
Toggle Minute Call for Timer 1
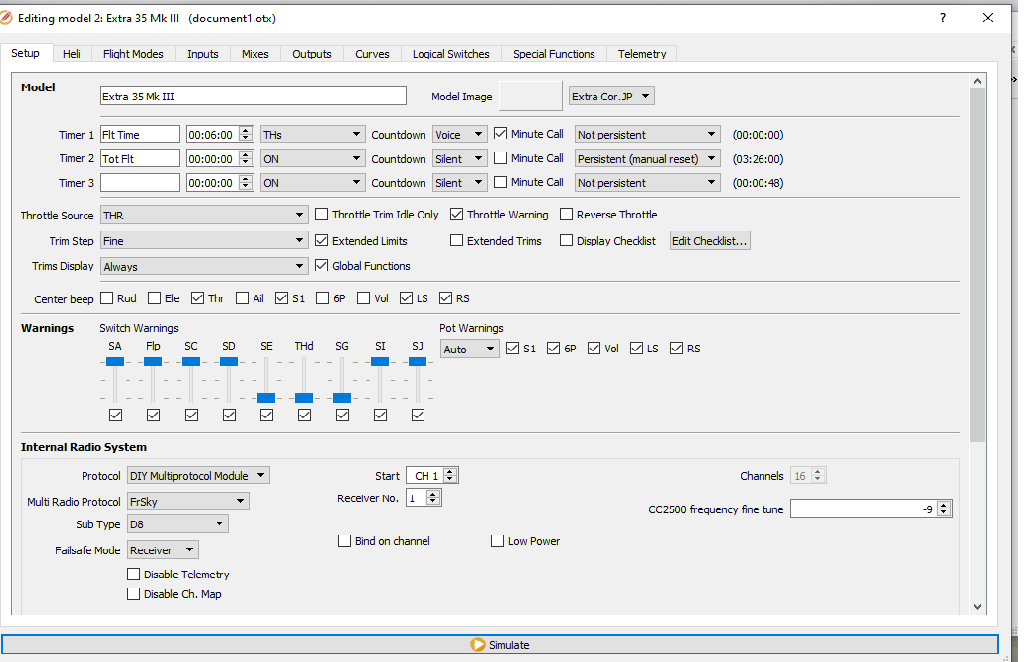coord(499,132)
